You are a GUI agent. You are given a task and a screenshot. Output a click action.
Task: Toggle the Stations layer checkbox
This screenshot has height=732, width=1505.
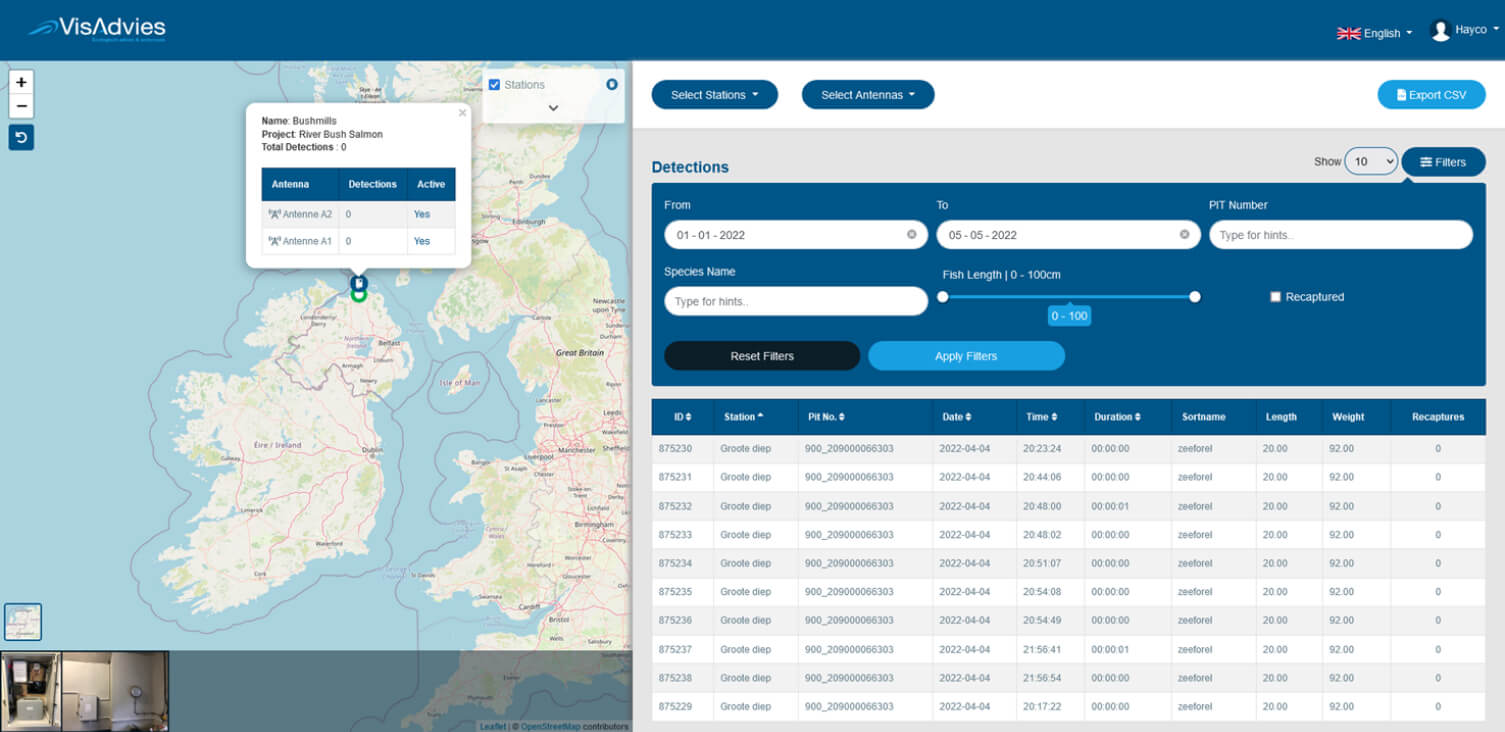(x=494, y=85)
